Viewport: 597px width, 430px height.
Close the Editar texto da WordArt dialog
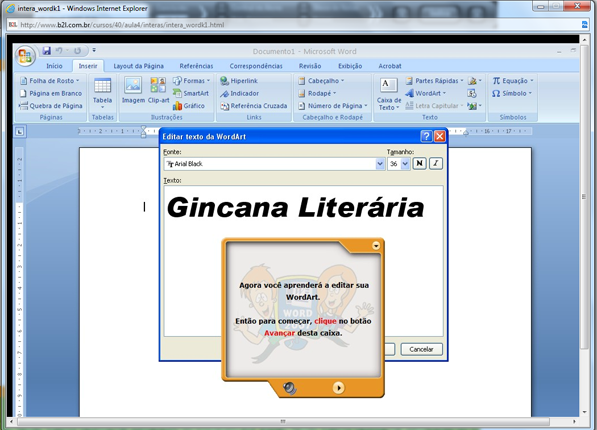point(439,136)
